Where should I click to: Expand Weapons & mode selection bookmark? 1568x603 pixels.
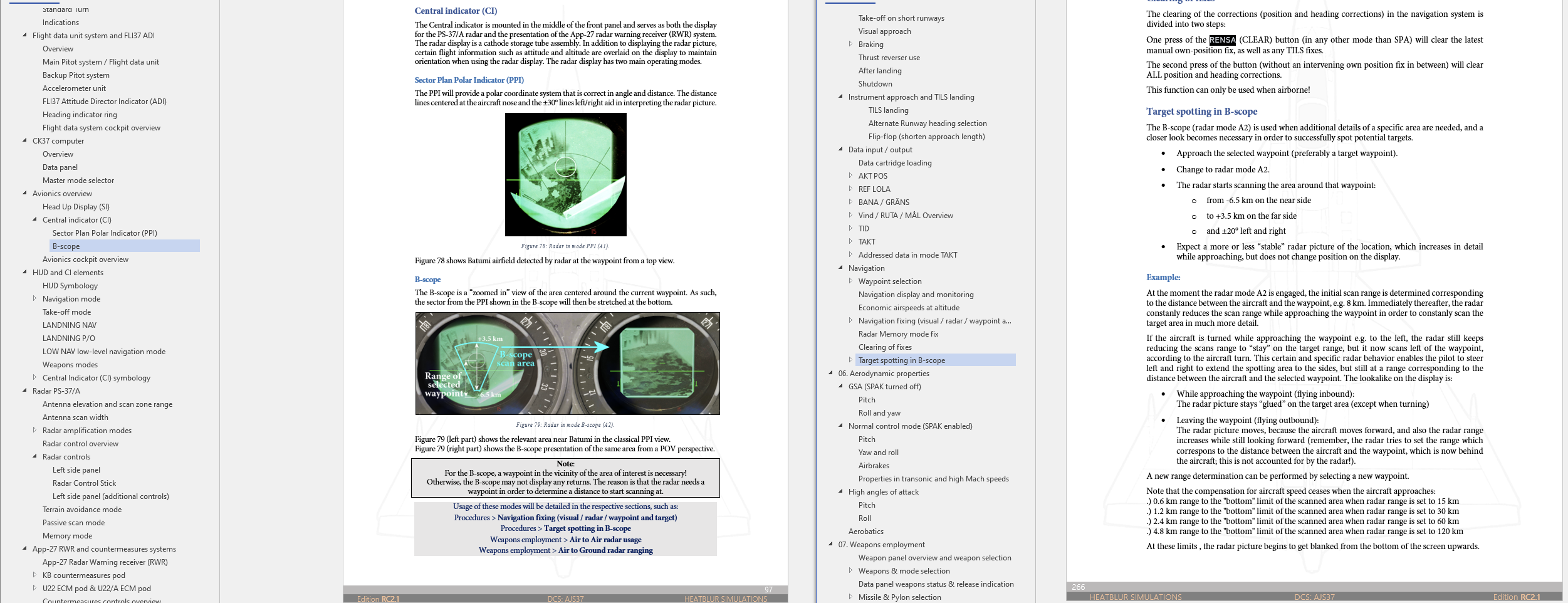click(850, 570)
